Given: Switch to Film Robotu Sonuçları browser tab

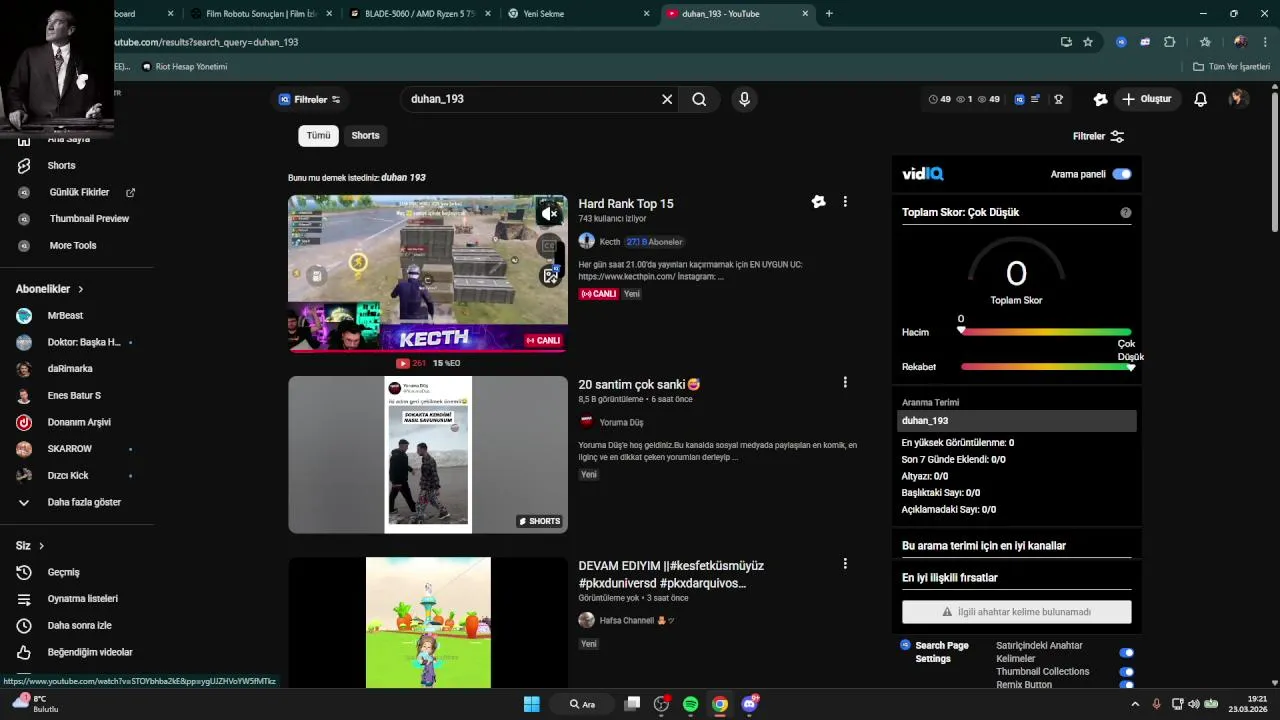Looking at the screenshot, I should point(262,14).
